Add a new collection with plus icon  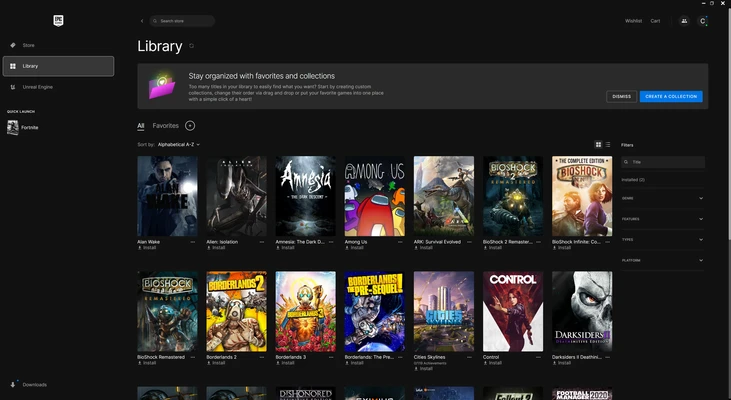(190, 126)
